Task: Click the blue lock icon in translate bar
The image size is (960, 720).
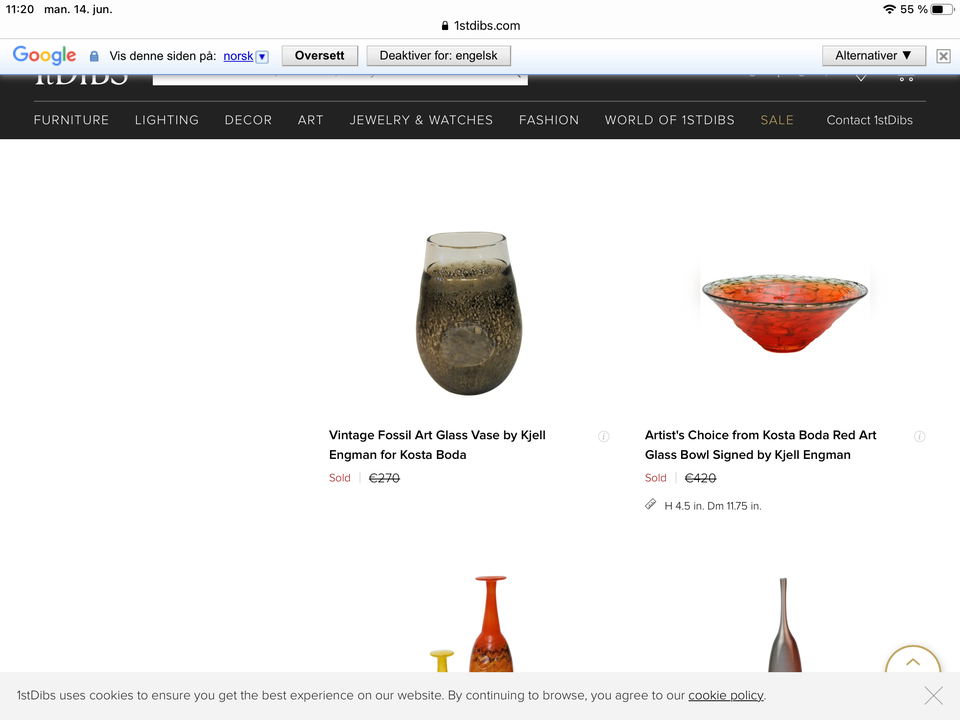Action: (x=94, y=56)
